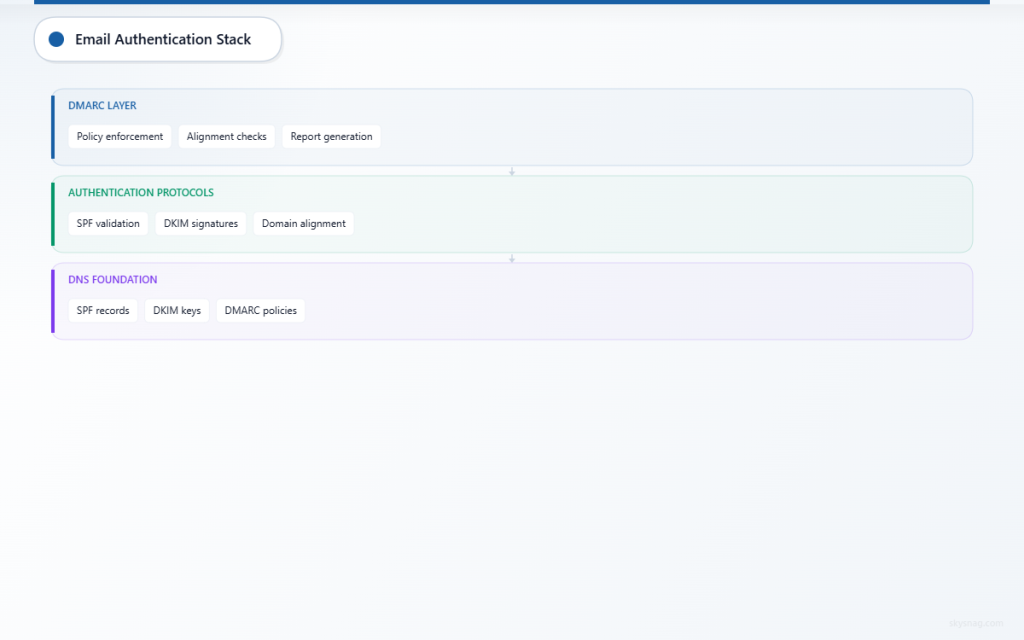Click the Email Authentication Stack title pill
The width and height of the screenshot is (1024, 640).
tap(157, 39)
